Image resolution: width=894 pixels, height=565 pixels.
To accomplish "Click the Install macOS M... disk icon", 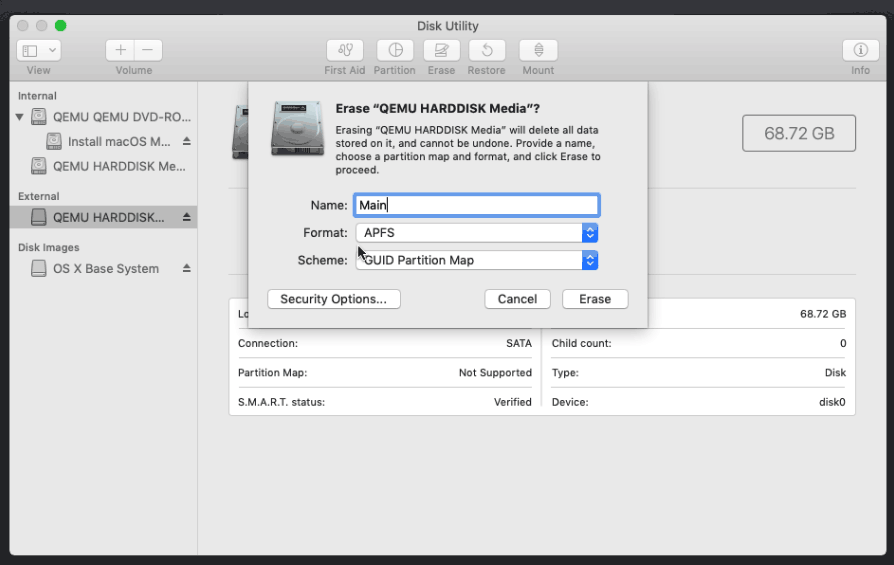I will pos(54,141).
